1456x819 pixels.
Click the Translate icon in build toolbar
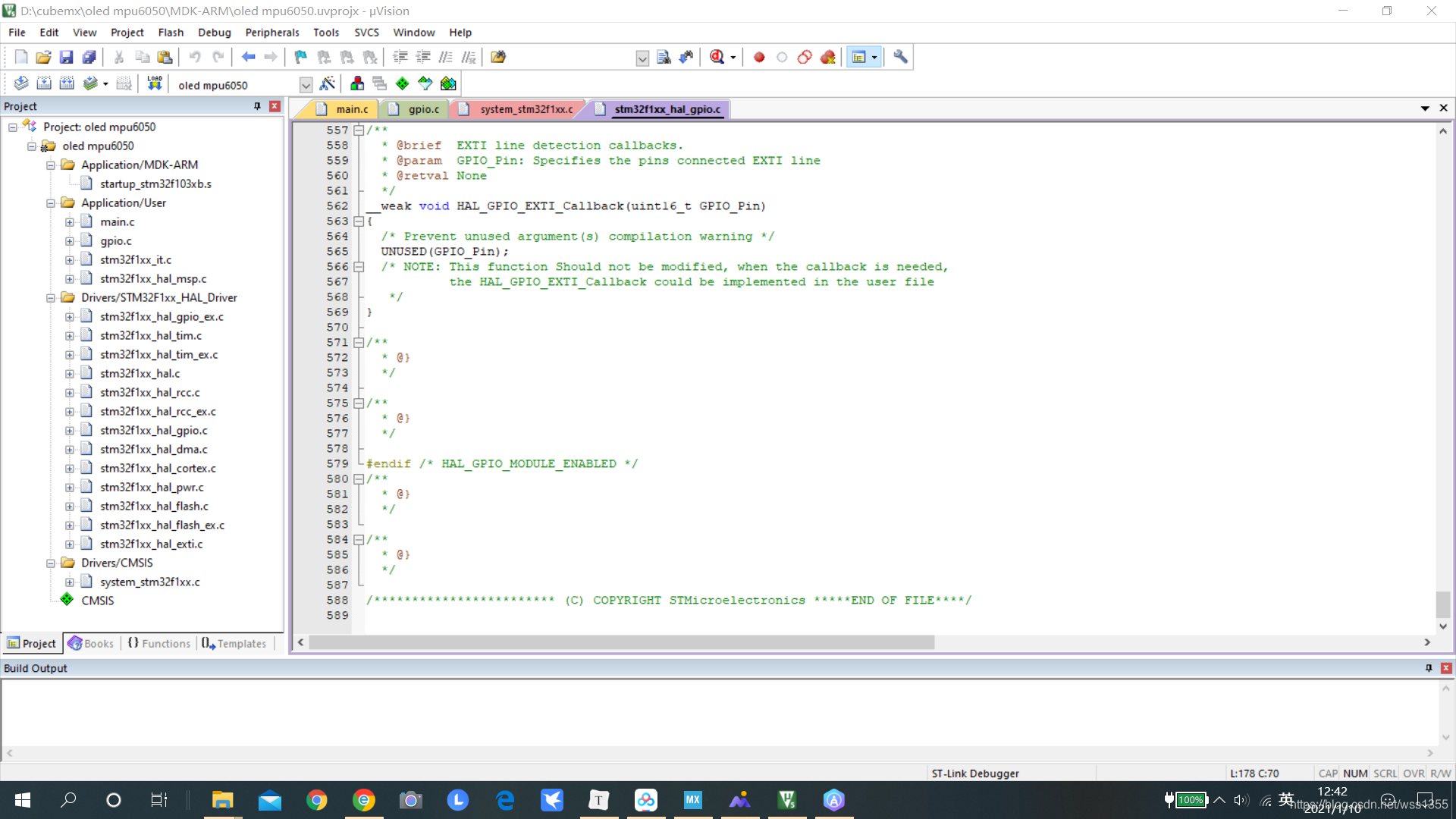(21, 83)
